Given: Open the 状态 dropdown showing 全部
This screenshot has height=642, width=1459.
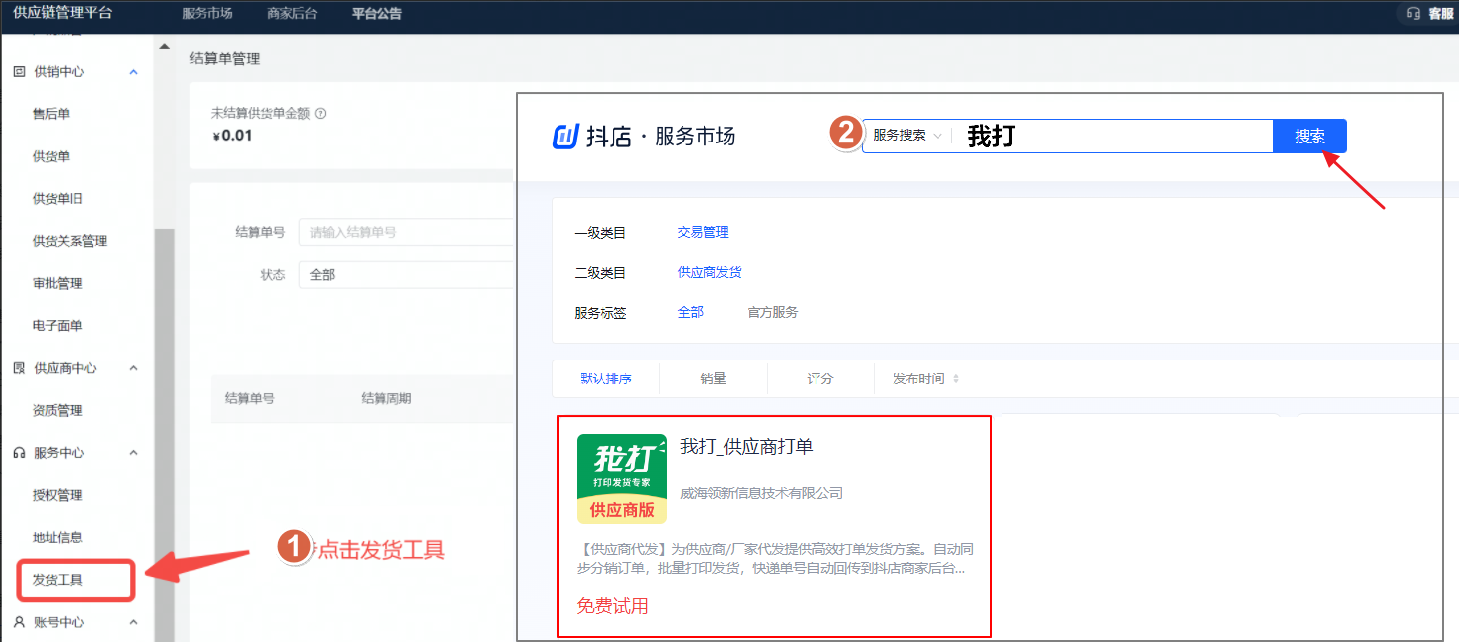Looking at the screenshot, I should pyautogui.click(x=406, y=274).
